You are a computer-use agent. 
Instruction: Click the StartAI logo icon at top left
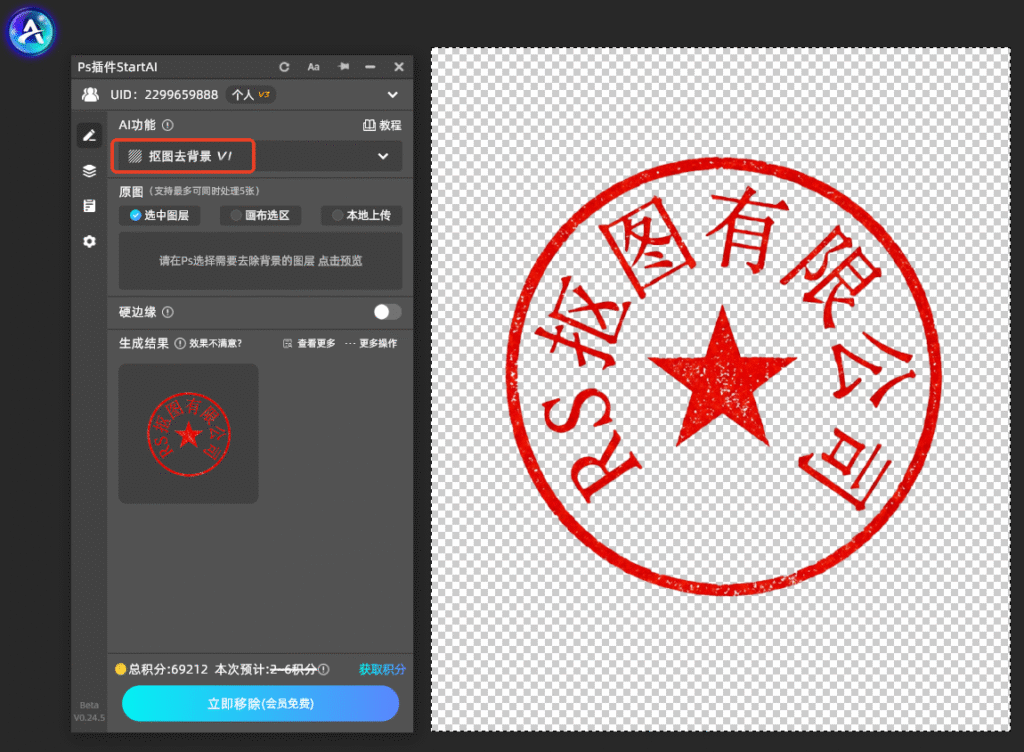(x=30, y=31)
